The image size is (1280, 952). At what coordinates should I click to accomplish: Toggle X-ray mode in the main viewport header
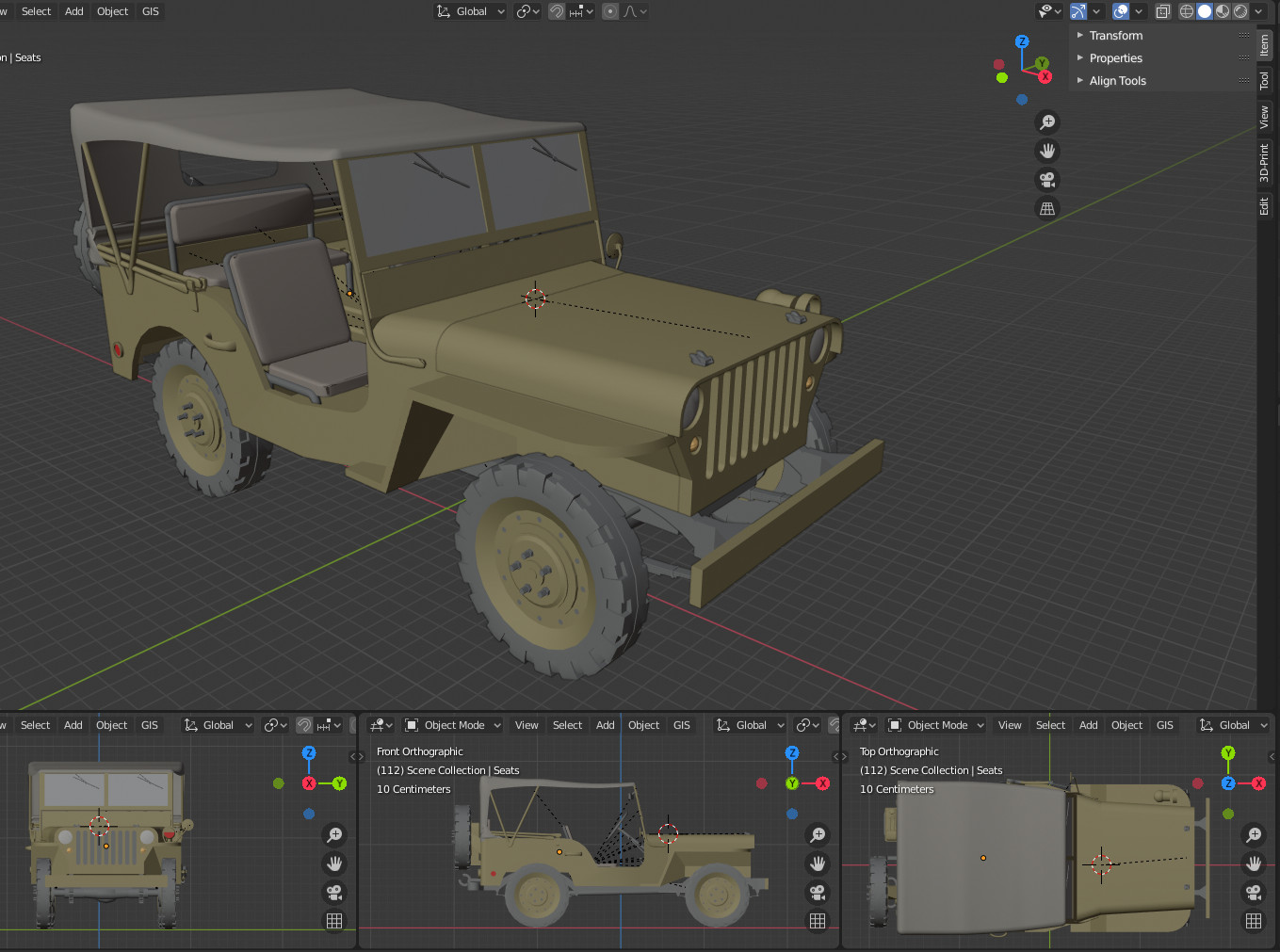[x=1163, y=11]
